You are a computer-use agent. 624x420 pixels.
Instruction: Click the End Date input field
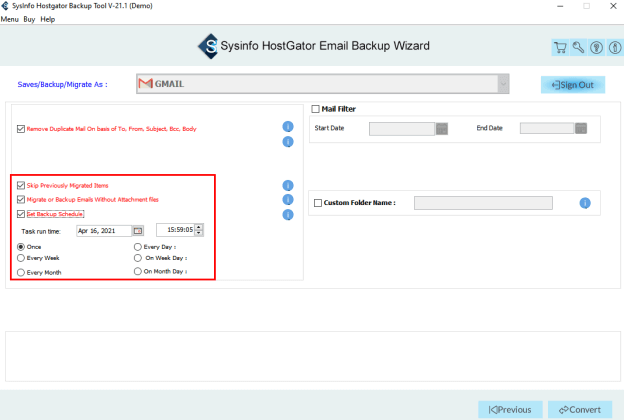547,128
